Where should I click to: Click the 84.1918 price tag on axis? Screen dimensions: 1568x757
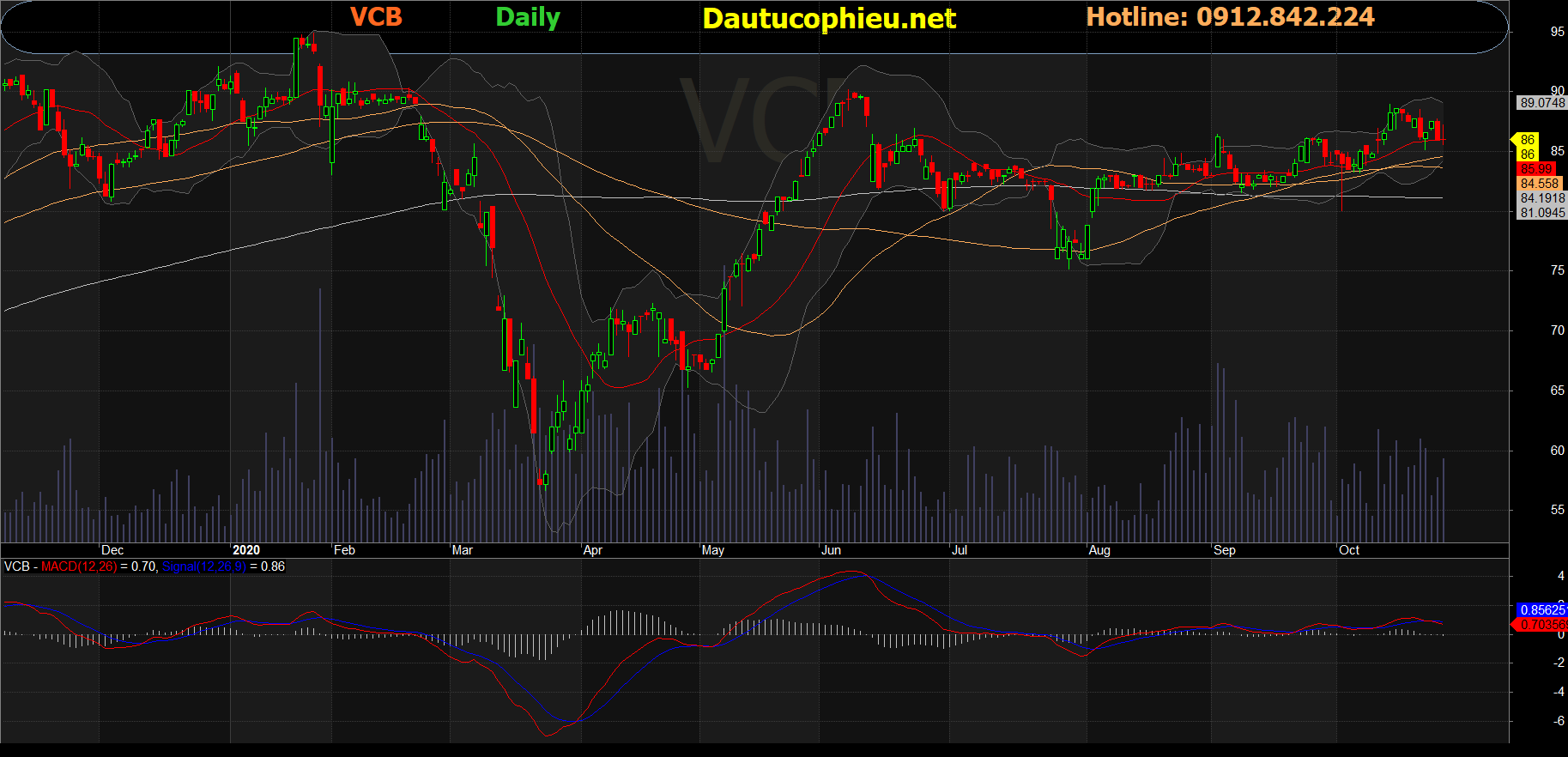coord(1541,198)
